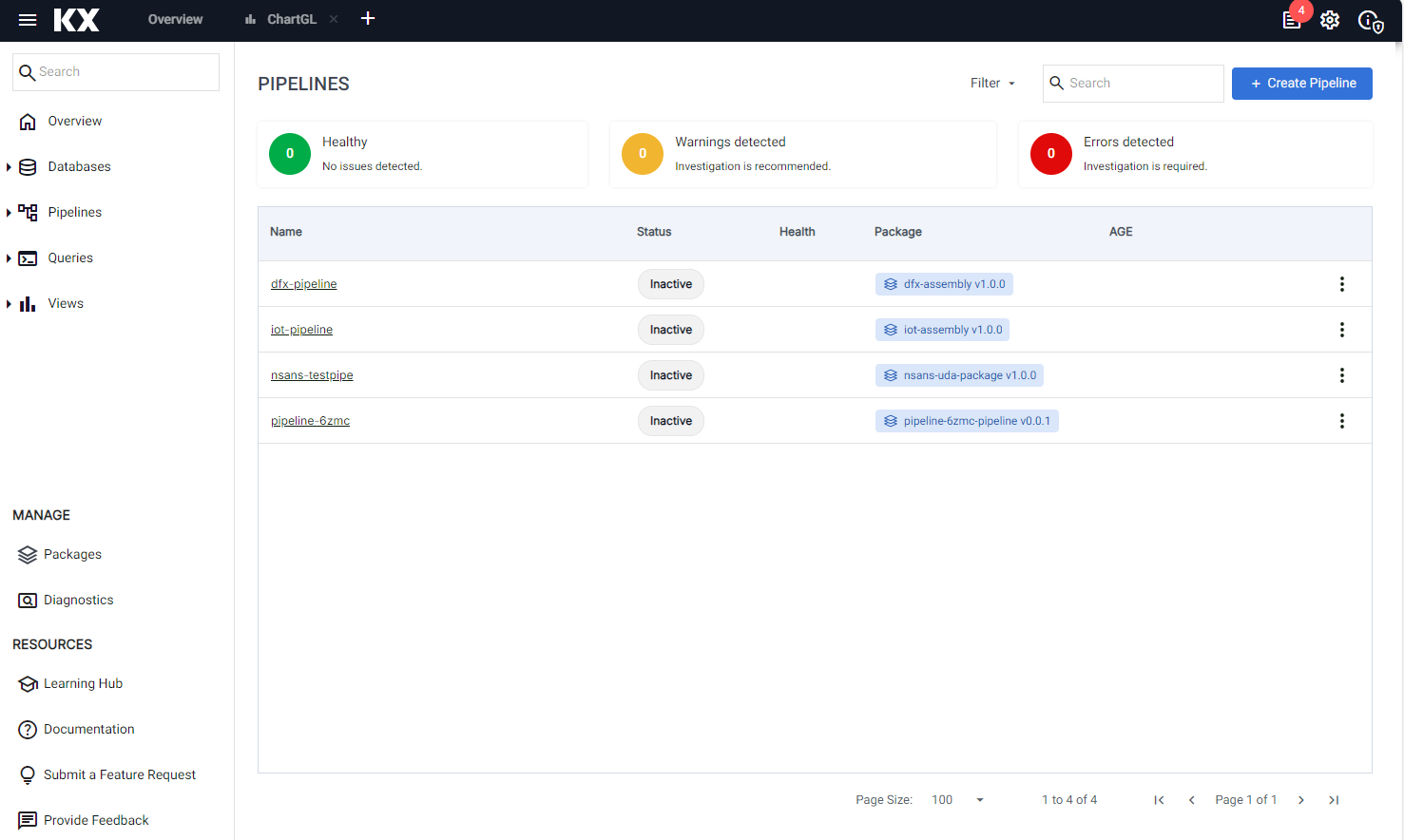Click the Databases cylinder icon
This screenshot has height=840, width=1404.
(x=28, y=167)
